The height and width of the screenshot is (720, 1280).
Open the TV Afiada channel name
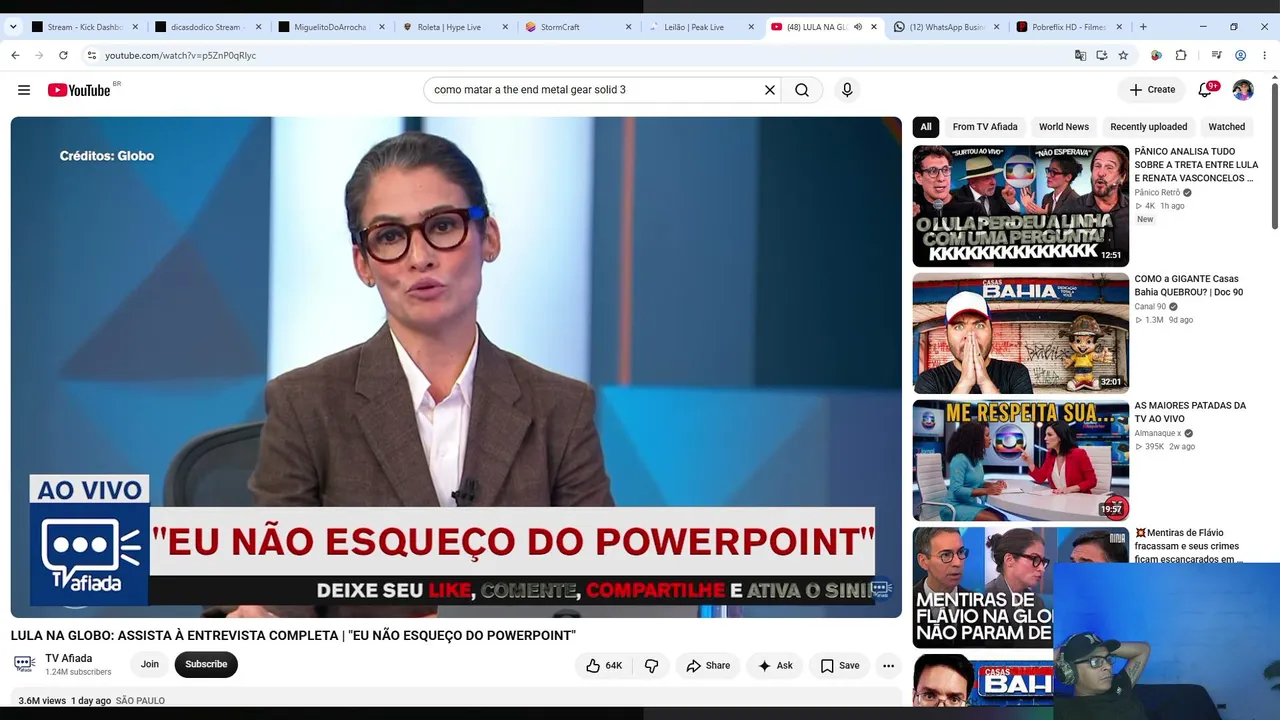tap(69, 658)
